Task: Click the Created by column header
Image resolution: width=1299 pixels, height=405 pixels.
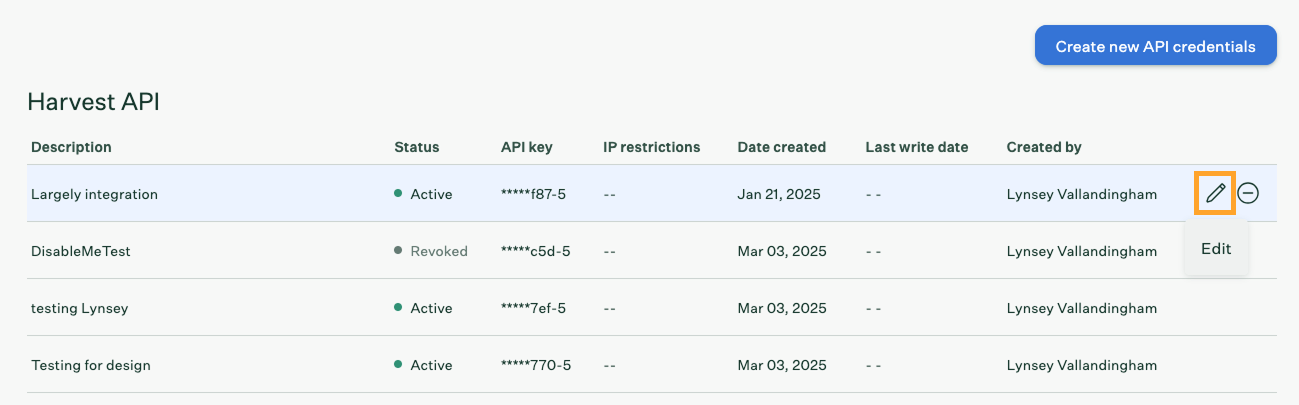Action: pyautogui.click(x=1044, y=147)
